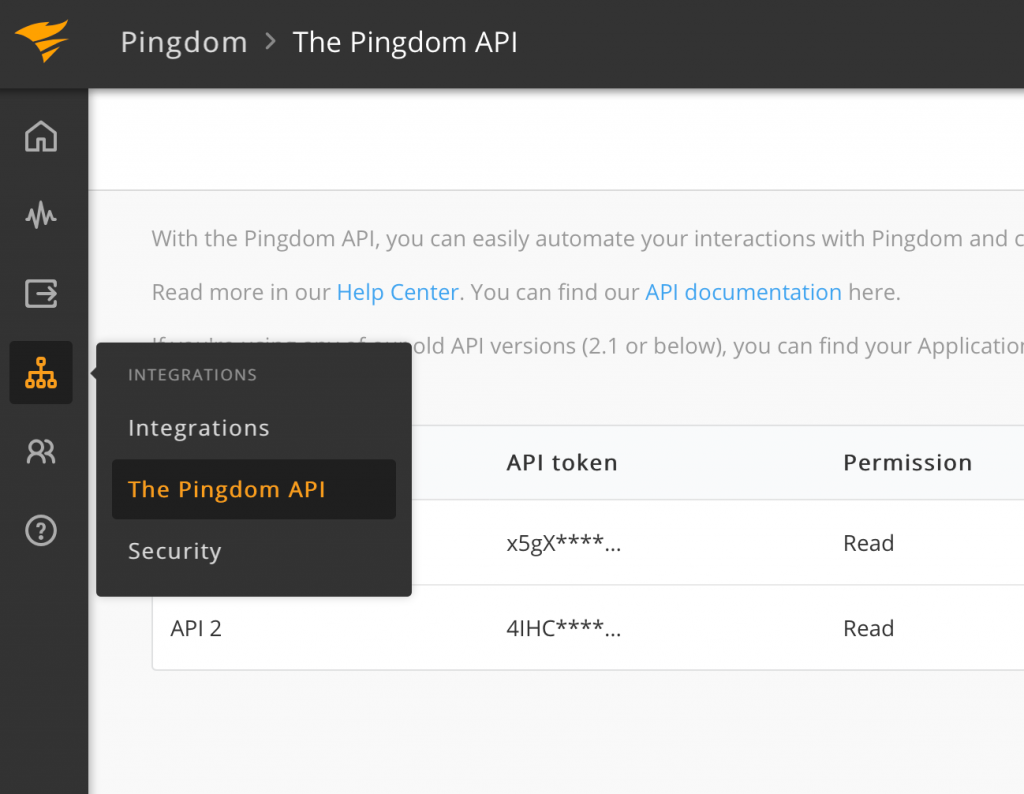Click The Pingdom API breadcrumb title
Viewport: 1024px width, 794px height.
pyautogui.click(x=405, y=42)
